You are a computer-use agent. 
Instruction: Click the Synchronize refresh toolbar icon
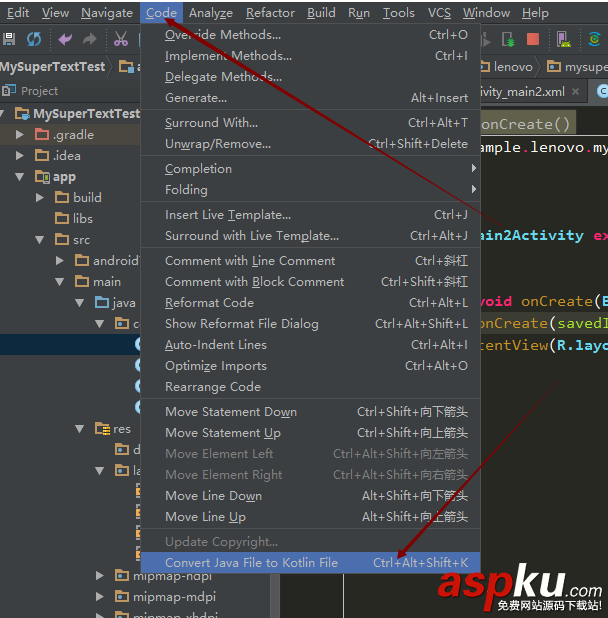click(34, 39)
